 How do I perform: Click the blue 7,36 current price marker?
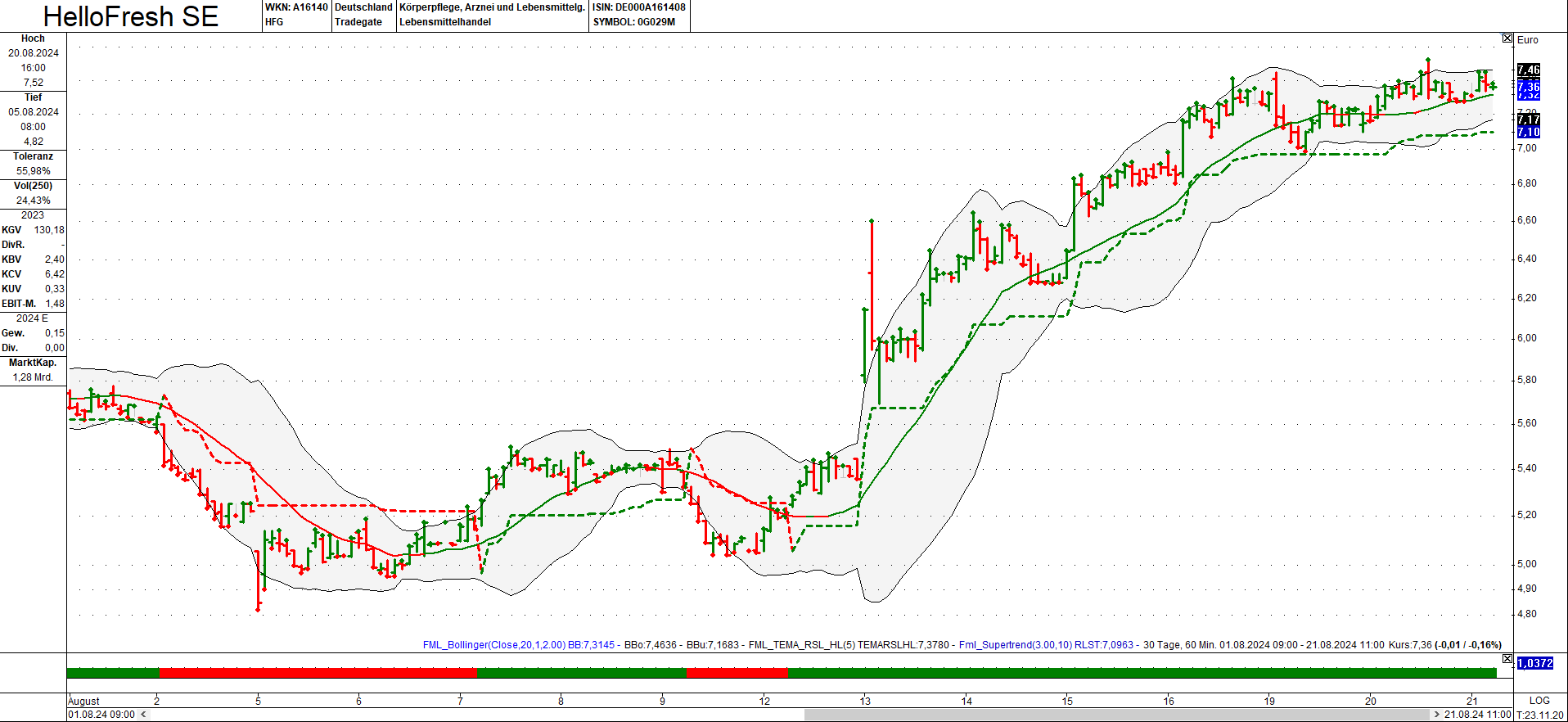click(1528, 86)
